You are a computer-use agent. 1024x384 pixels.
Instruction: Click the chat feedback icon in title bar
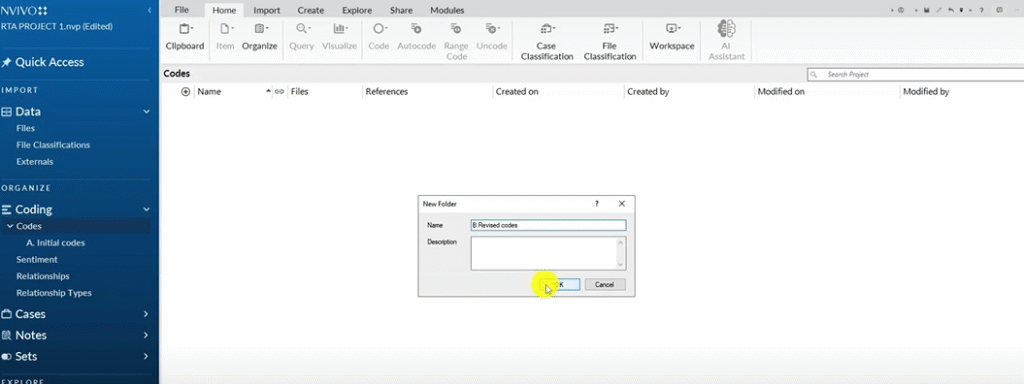[999, 10]
